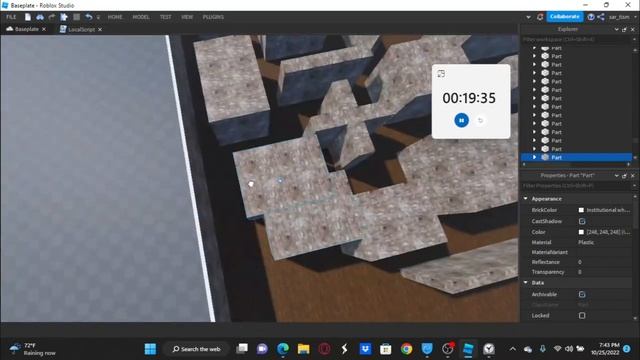Open the Clock app from the taskbar
This screenshot has height=360, width=640.
click(489, 349)
